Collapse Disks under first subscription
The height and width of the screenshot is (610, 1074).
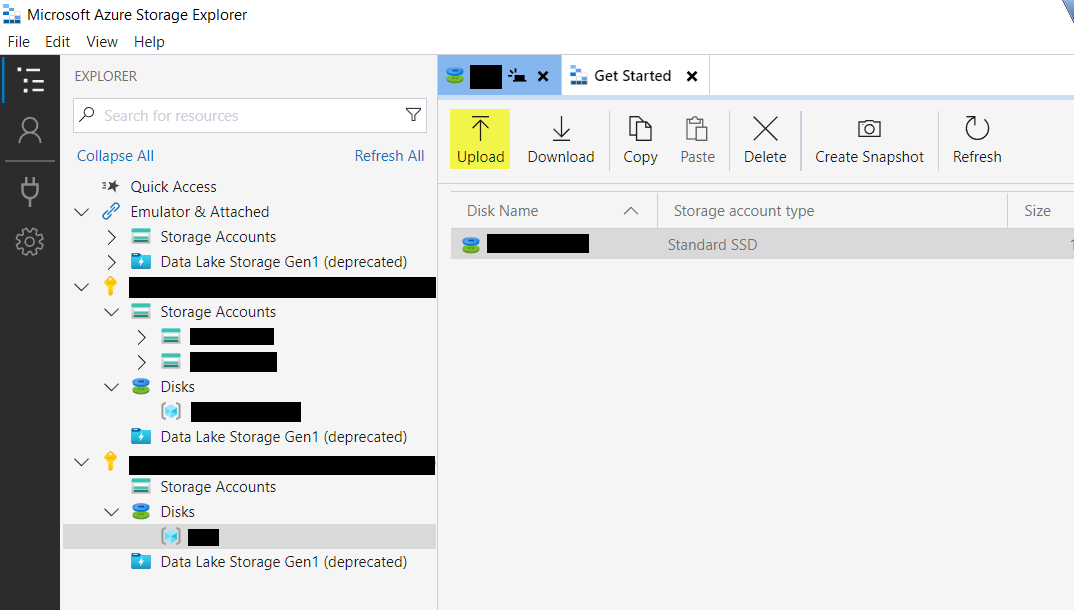coord(112,387)
